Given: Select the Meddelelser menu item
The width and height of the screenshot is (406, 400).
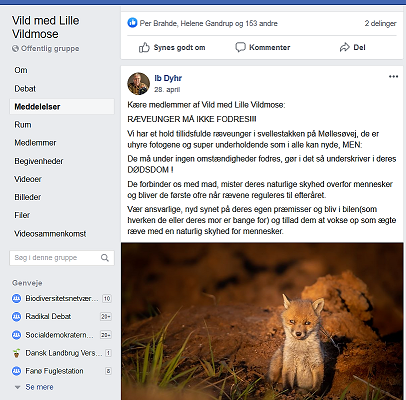Looking at the screenshot, I should 62,107.
